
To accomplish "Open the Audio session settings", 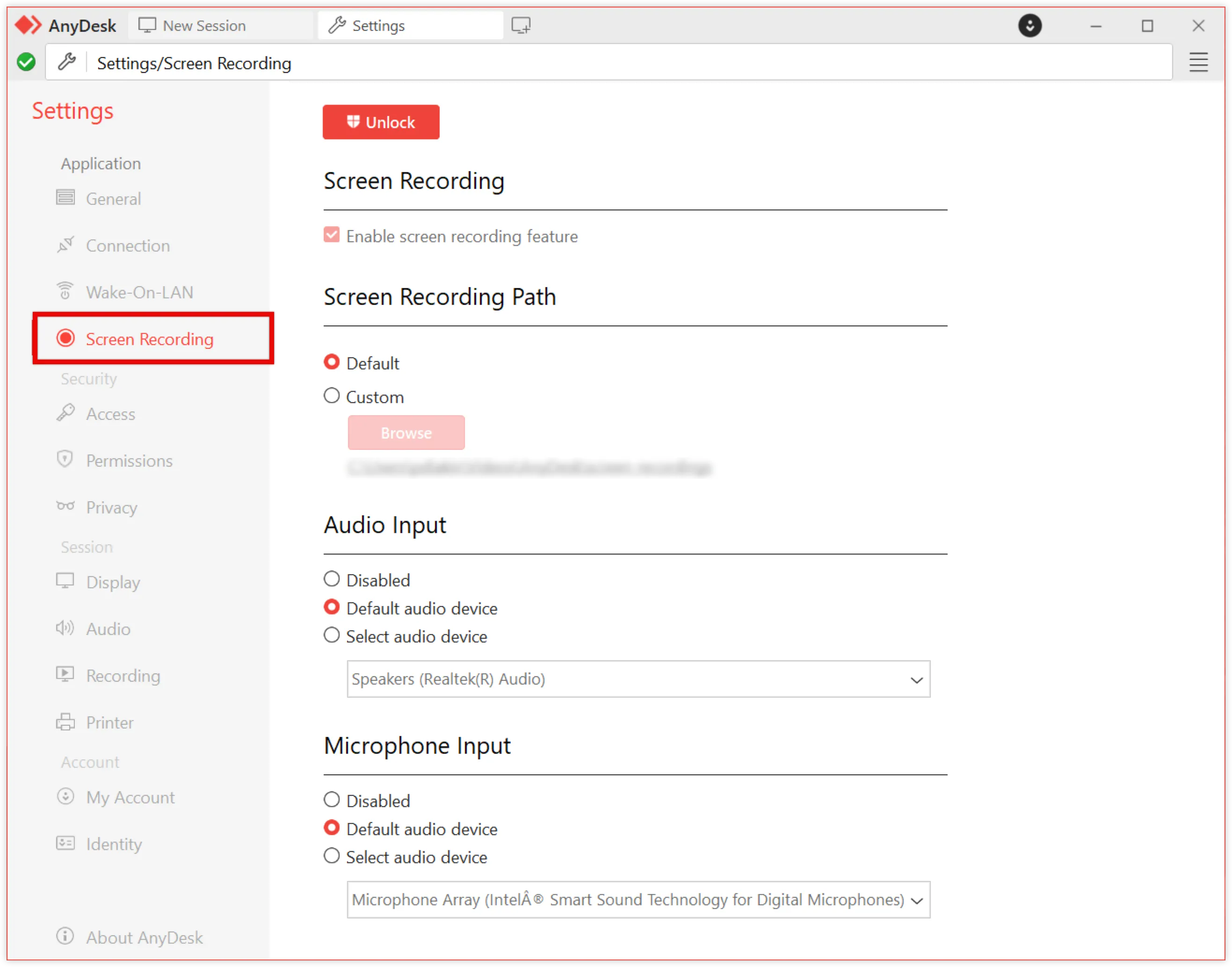I will click(108, 628).
